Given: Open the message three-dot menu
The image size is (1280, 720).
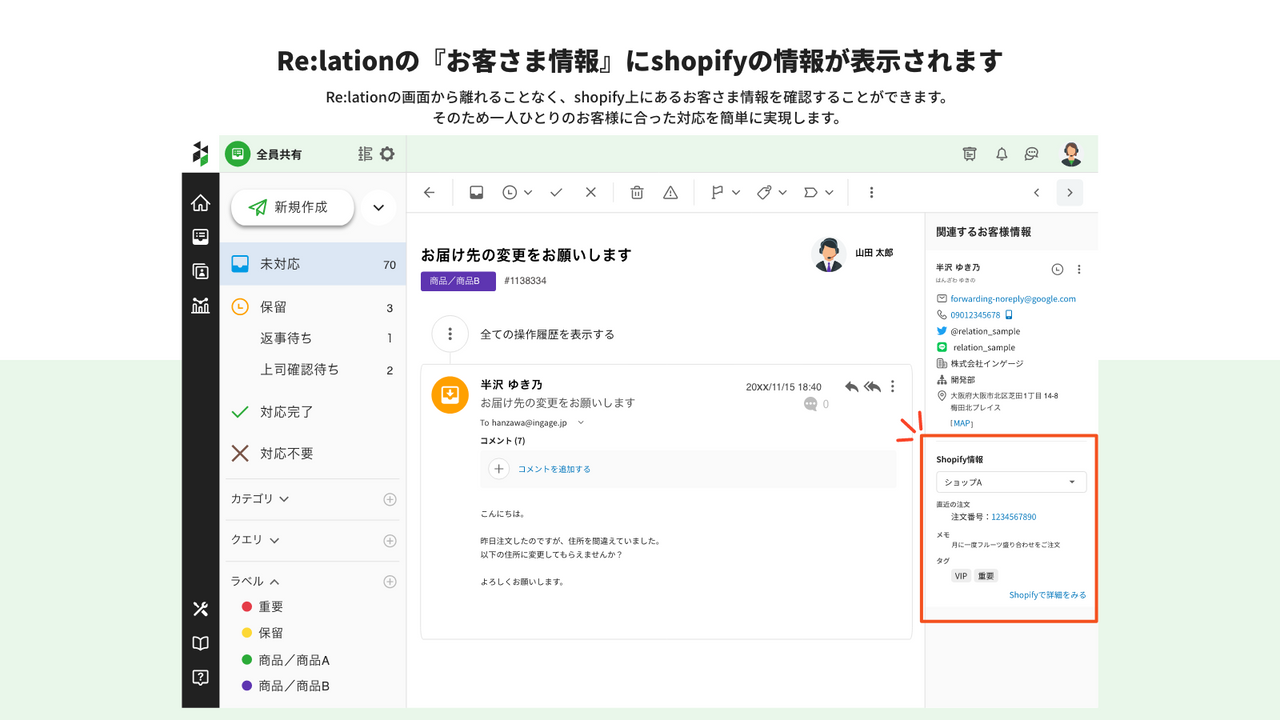Looking at the screenshot, I should [893, 387].
